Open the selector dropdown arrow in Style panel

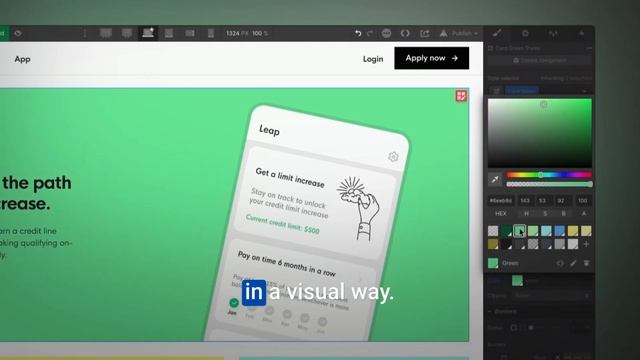pyautogui.click(x=585, y=91)
